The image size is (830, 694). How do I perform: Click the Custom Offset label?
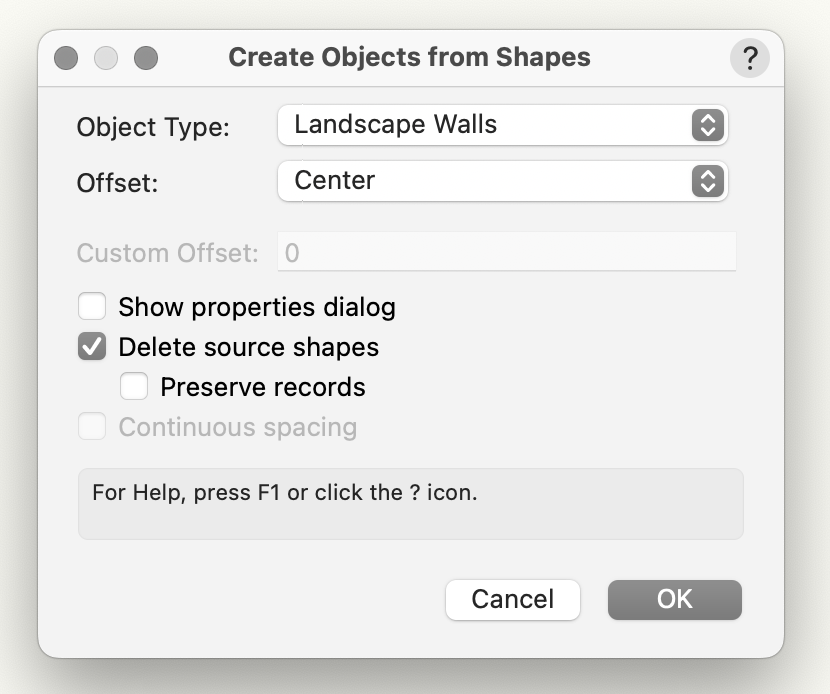(167, 253)
